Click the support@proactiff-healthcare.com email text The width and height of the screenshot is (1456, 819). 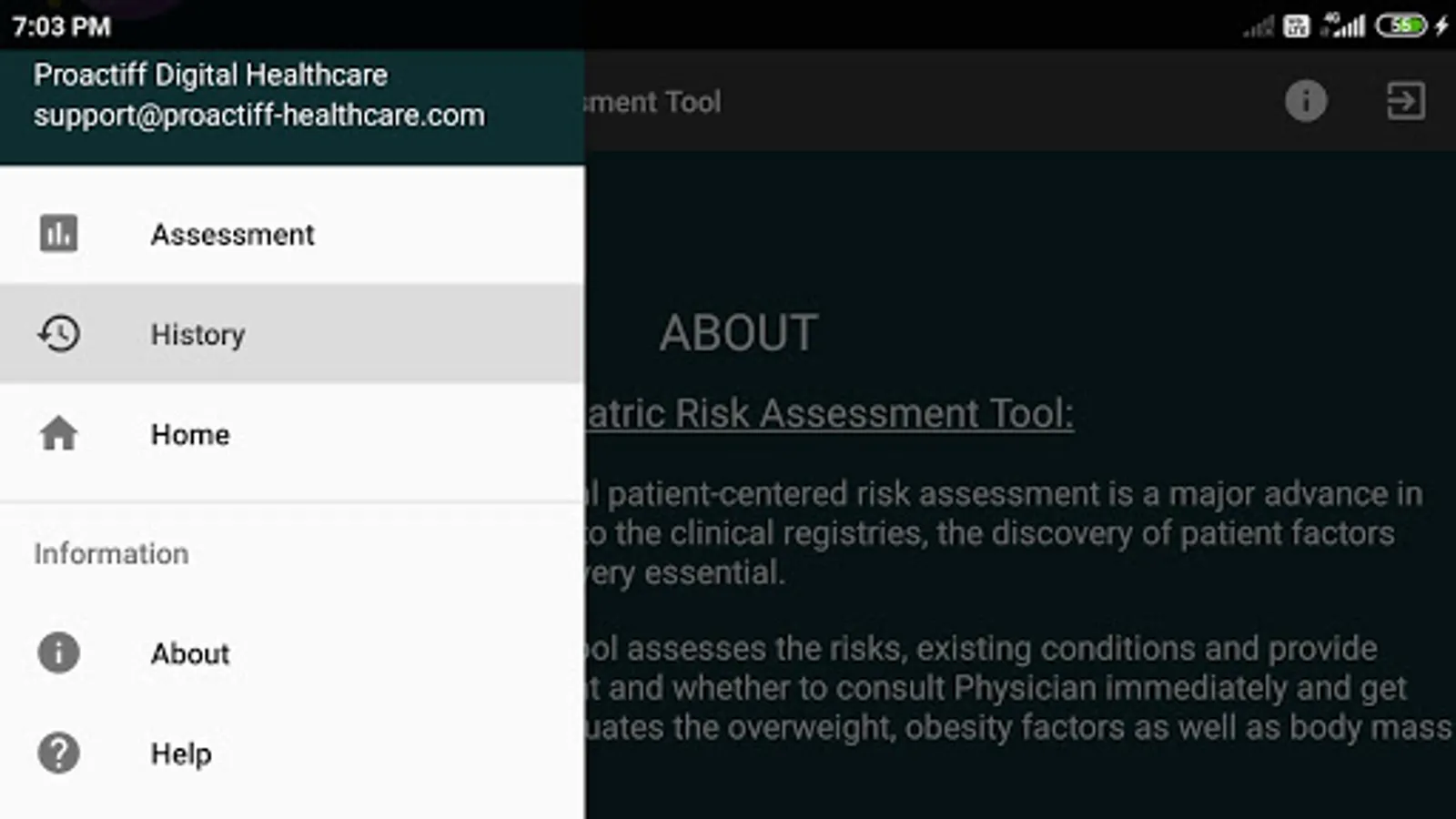(x=259, y=116)
